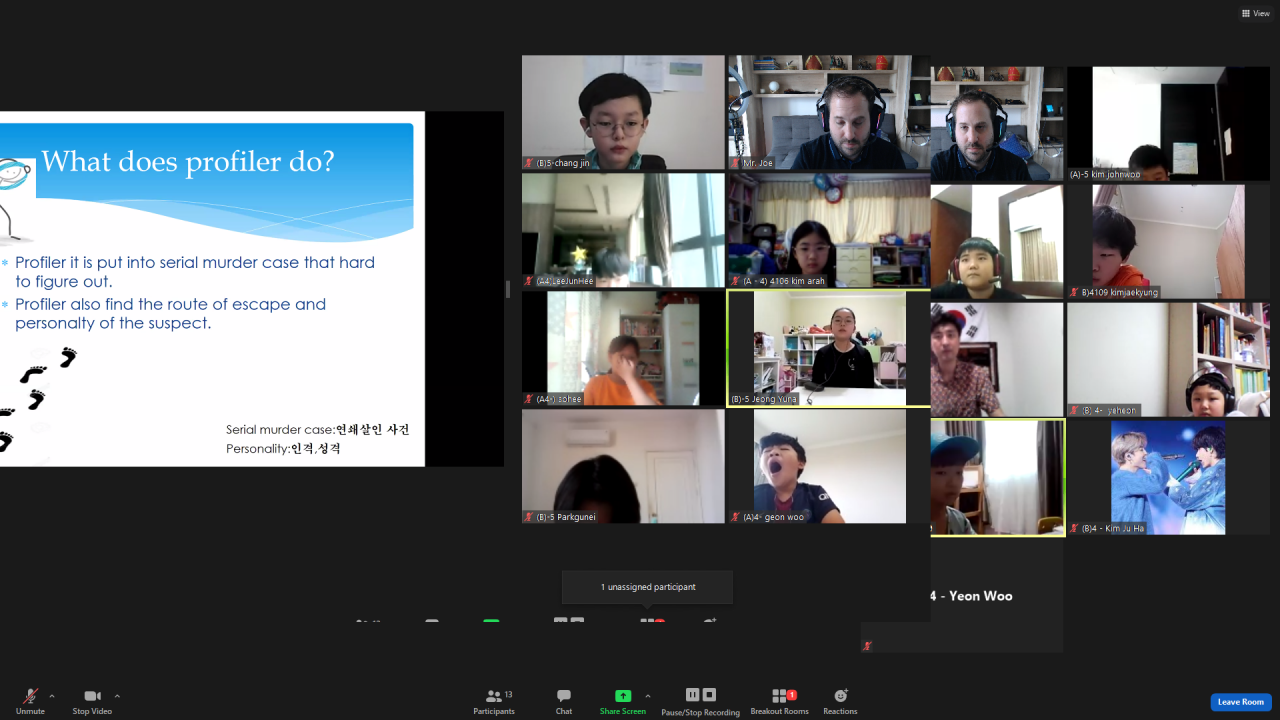Expand Share Screen options arrow
Image resolution: width=1280 pixels, height=720 pixels.
[648, 696]
